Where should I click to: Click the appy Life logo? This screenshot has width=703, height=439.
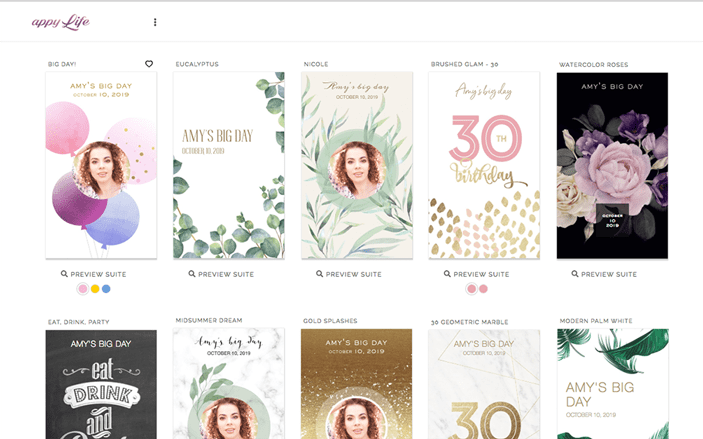pyautogui.click(x=61, y=22)
